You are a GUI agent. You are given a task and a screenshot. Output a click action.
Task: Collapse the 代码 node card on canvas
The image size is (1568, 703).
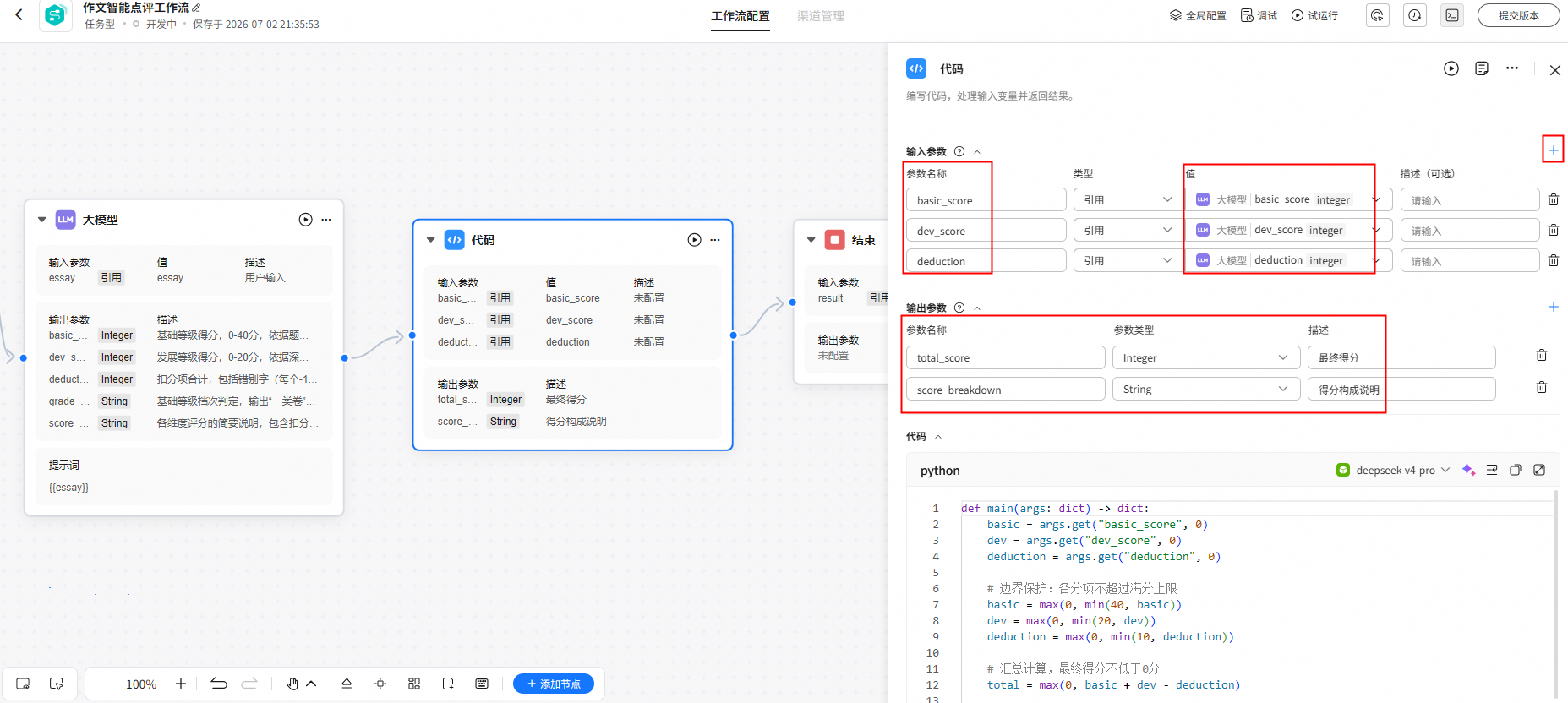(431, 240)
